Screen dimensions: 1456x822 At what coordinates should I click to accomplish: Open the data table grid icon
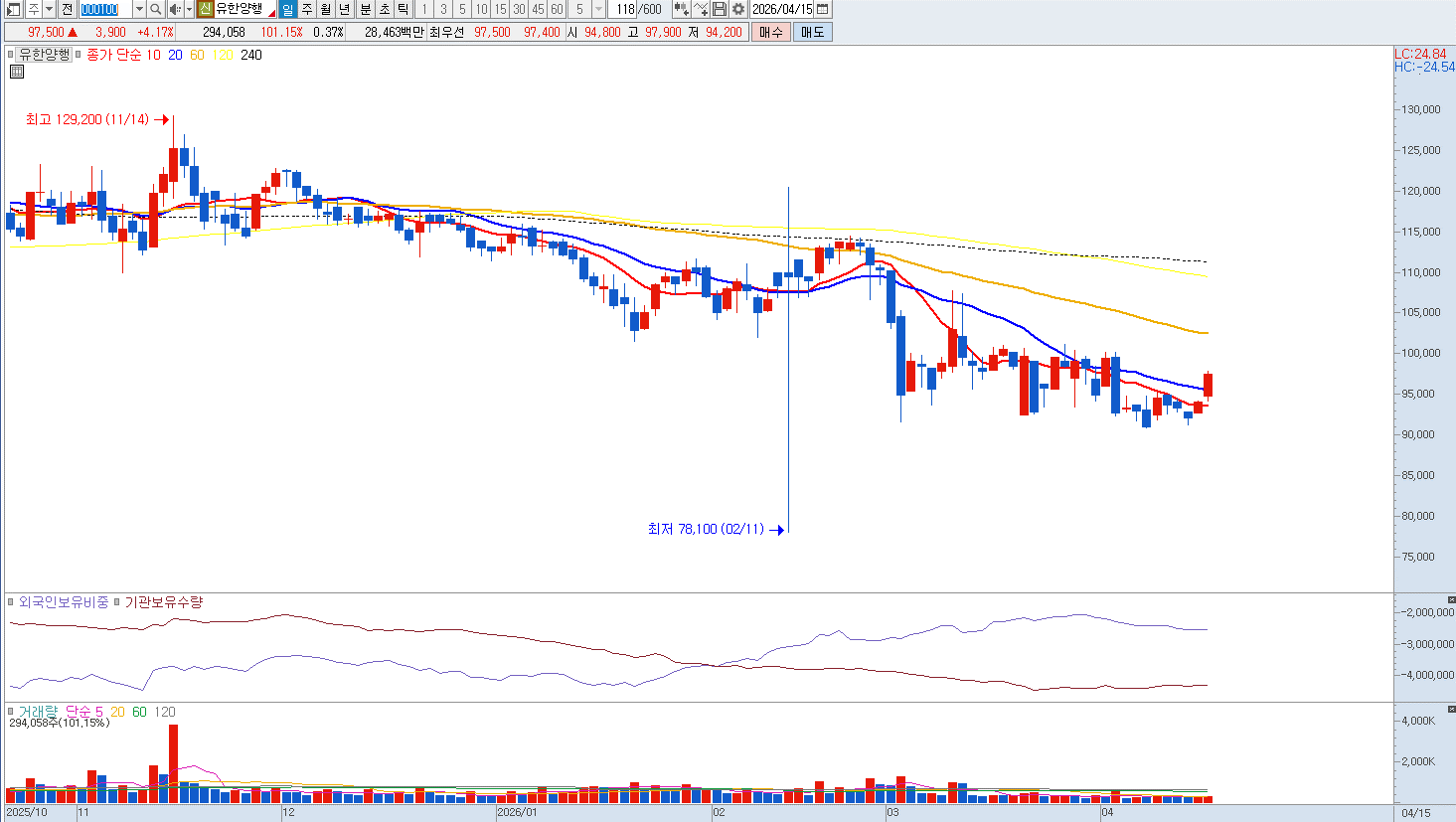[x=17, y=72]
